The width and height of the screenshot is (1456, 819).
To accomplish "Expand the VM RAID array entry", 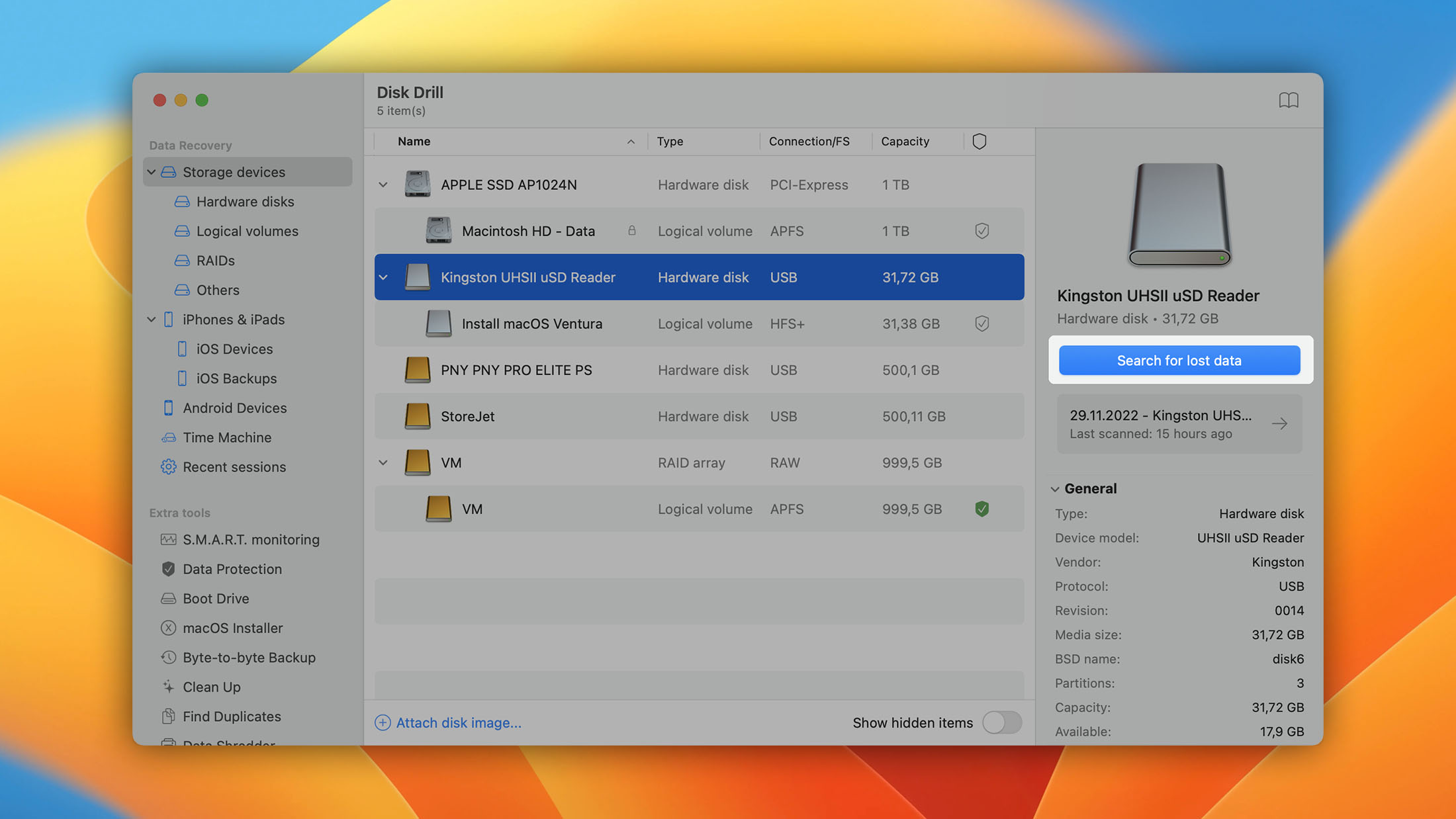I will tap(382, 462).
